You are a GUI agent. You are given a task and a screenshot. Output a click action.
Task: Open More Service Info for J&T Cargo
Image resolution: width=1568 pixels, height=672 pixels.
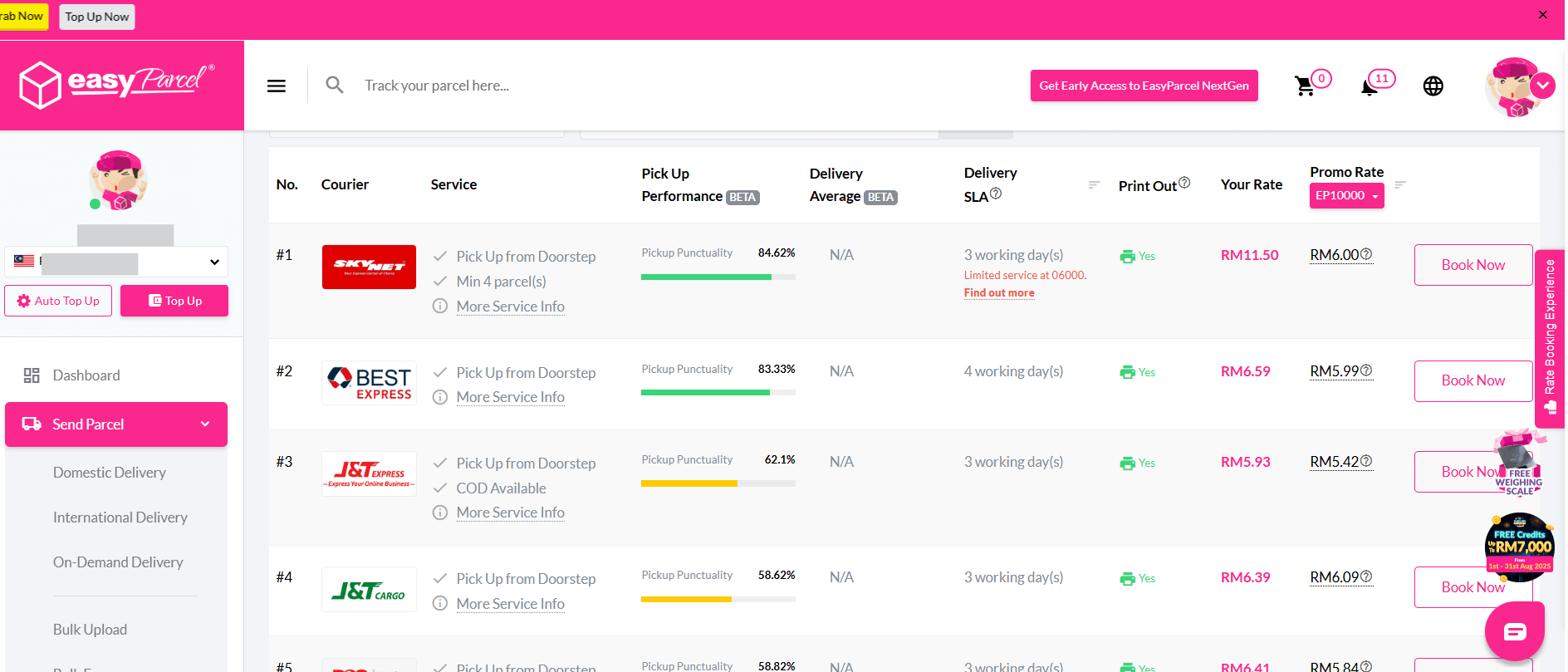click(x=511, y=604)
